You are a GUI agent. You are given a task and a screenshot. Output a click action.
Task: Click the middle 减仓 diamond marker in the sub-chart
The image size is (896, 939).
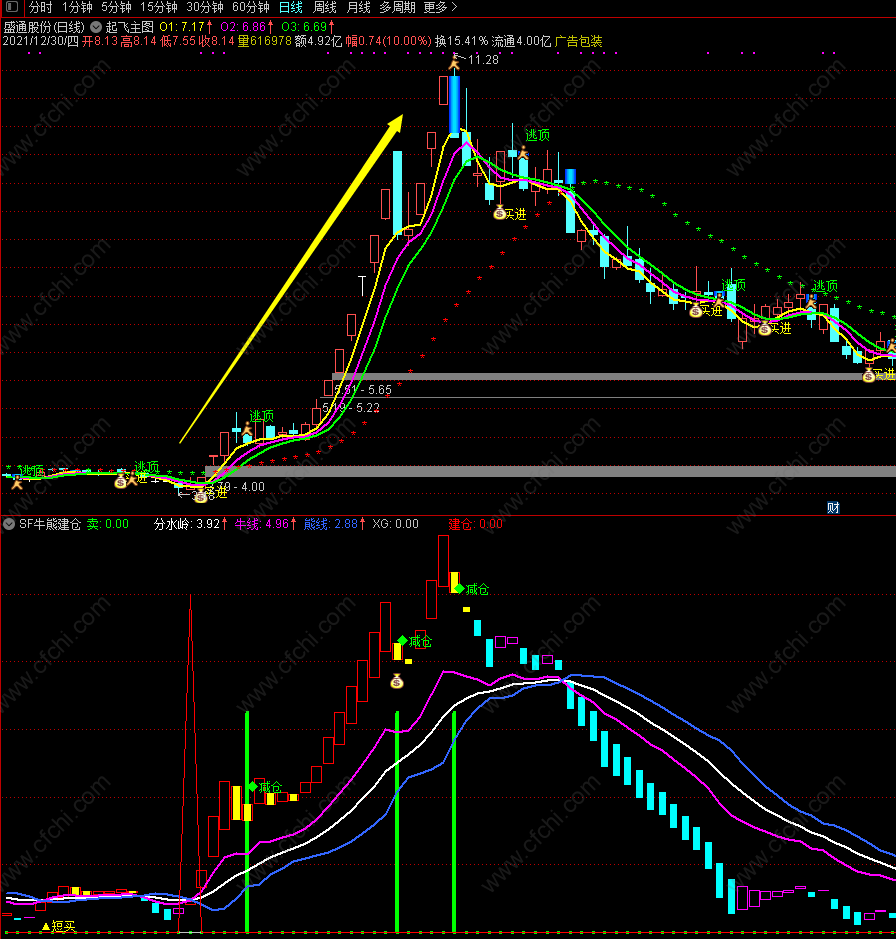pos(402,641)
